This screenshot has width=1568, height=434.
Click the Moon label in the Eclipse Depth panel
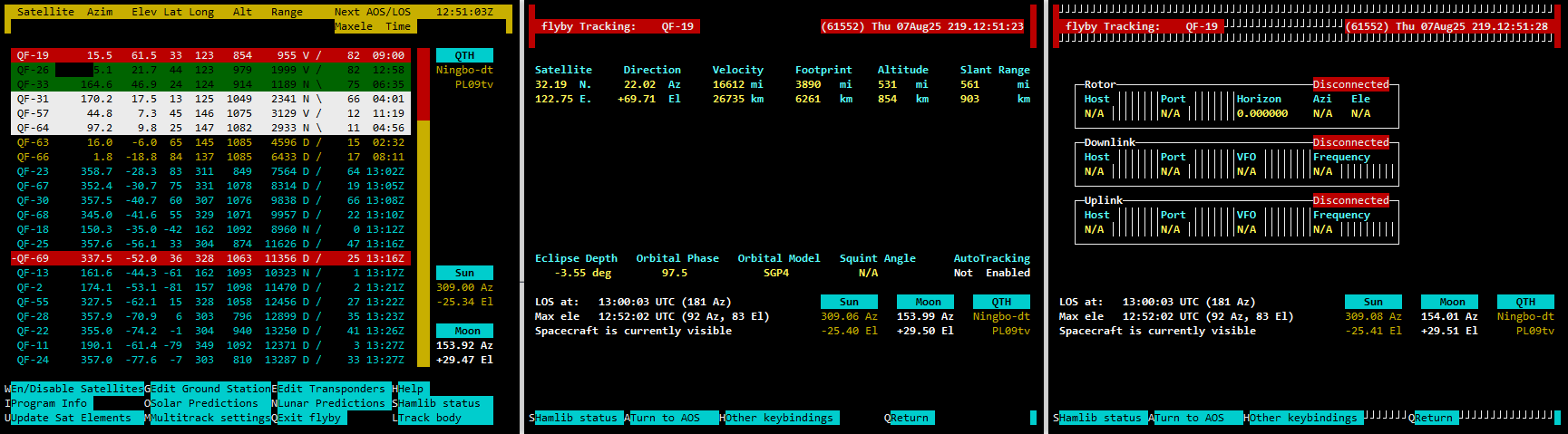pyautogui.click(x=925, y=302)
